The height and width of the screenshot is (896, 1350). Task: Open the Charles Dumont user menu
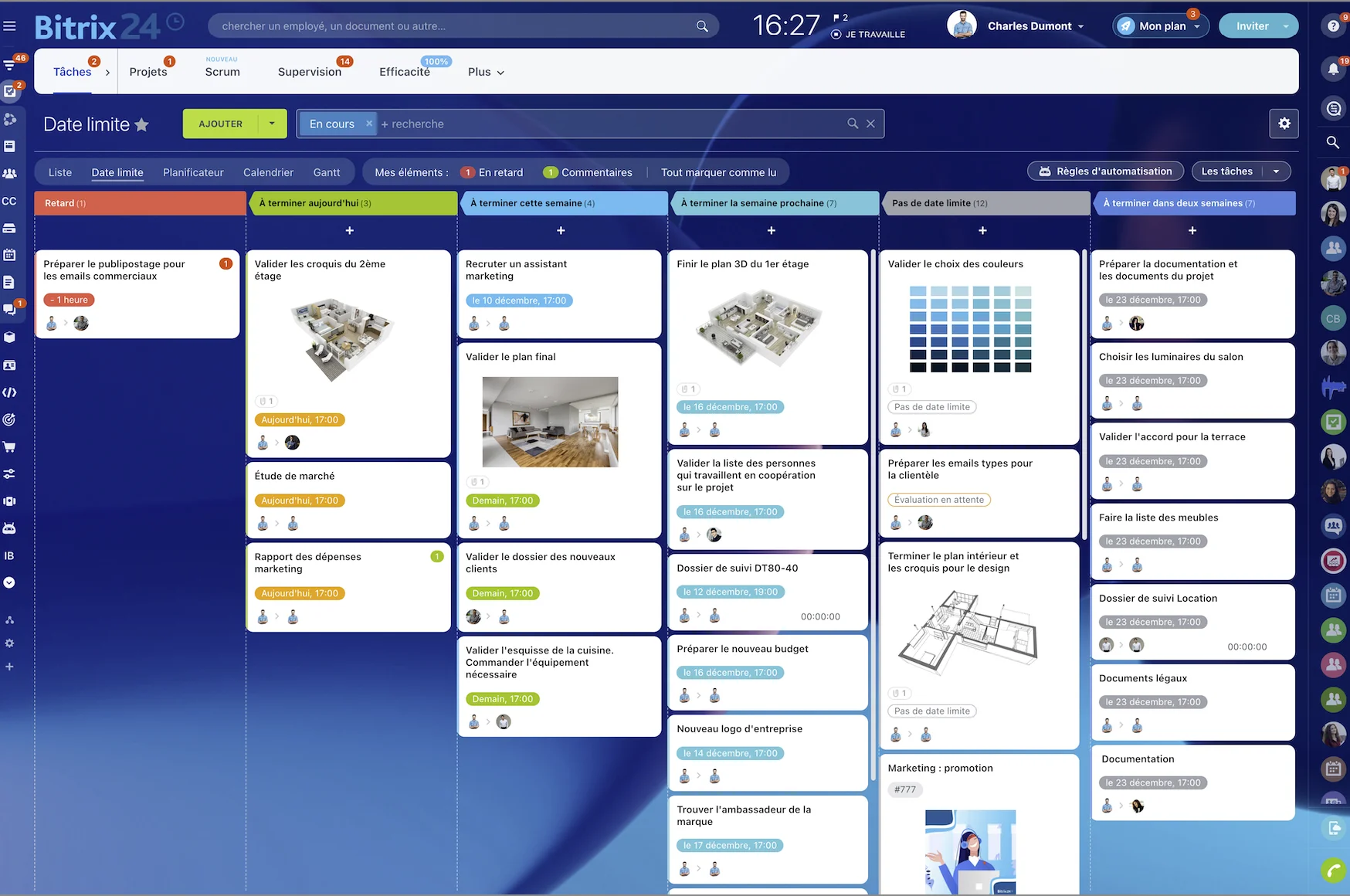tap(1029, 26)
